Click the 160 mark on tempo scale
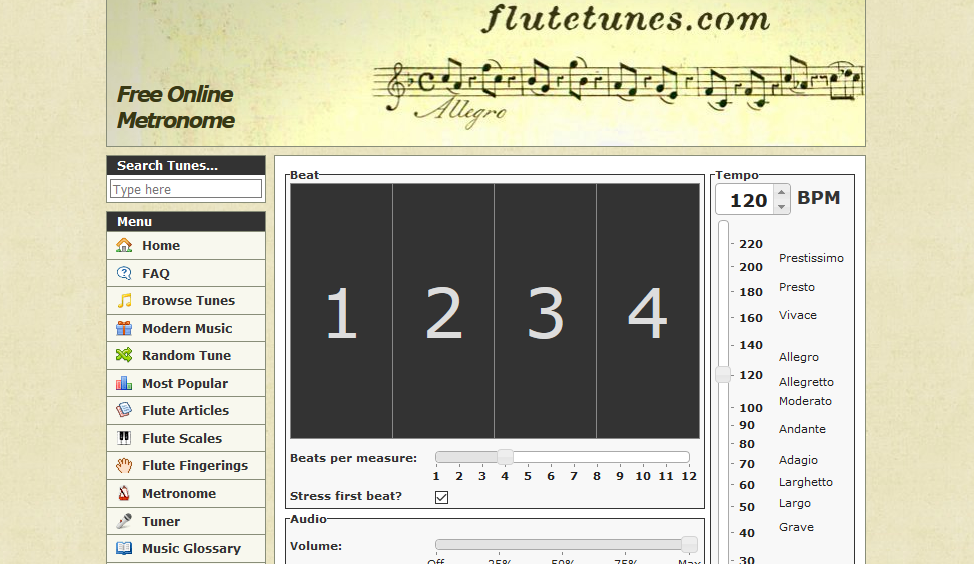This screenshot has height=564, width=974. [750, 318]
